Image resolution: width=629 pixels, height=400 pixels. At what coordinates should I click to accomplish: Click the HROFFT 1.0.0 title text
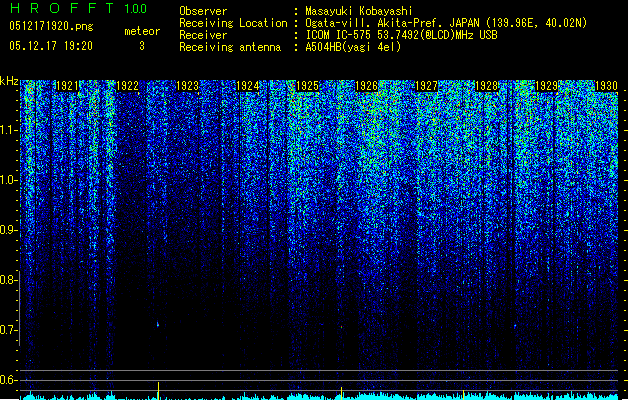[78, 8]
